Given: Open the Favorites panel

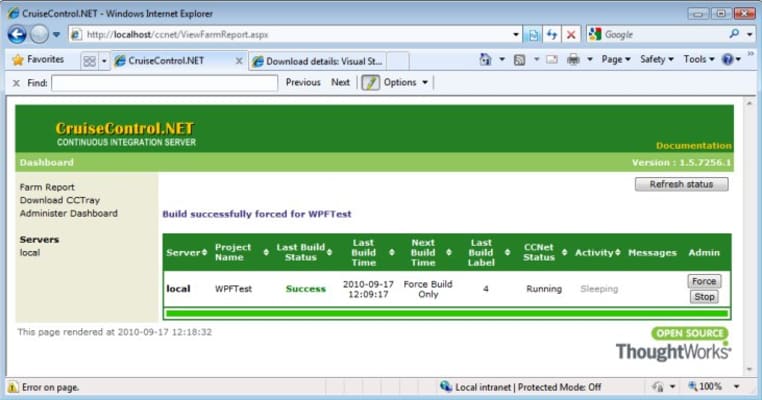Looking at the screenshot, I should tap(37, 60).
